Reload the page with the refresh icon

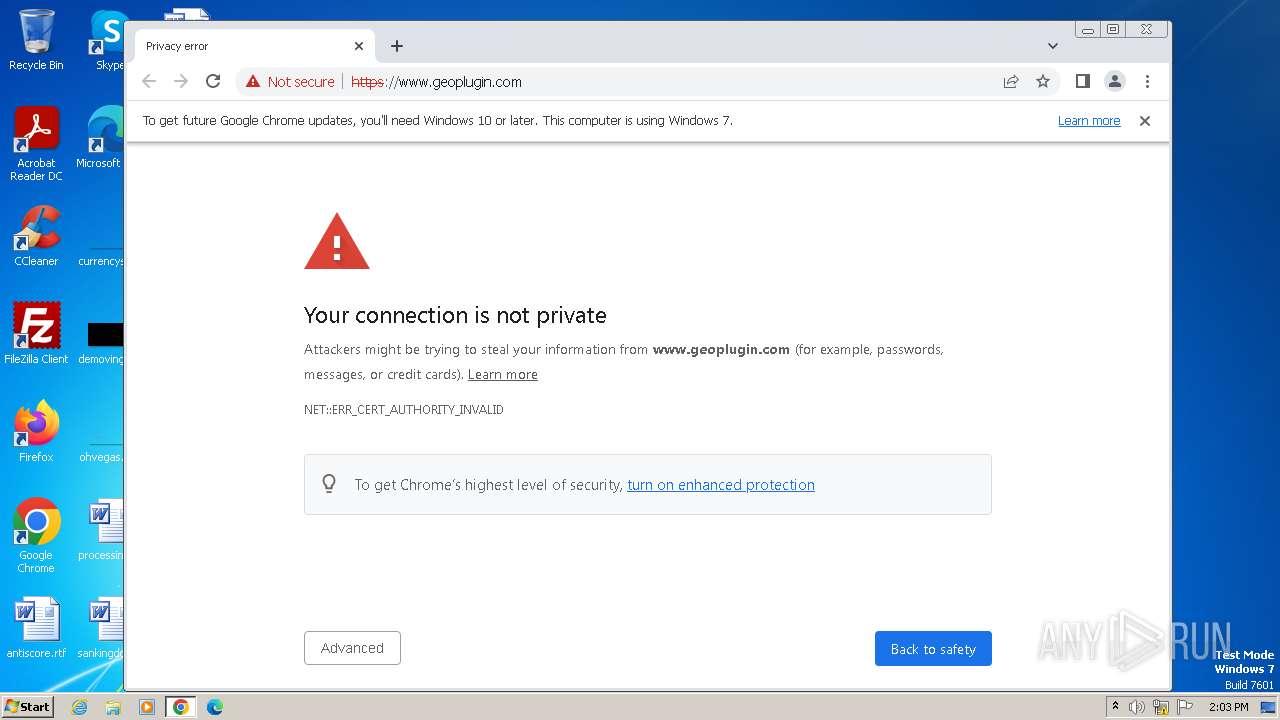coord(213,82)
